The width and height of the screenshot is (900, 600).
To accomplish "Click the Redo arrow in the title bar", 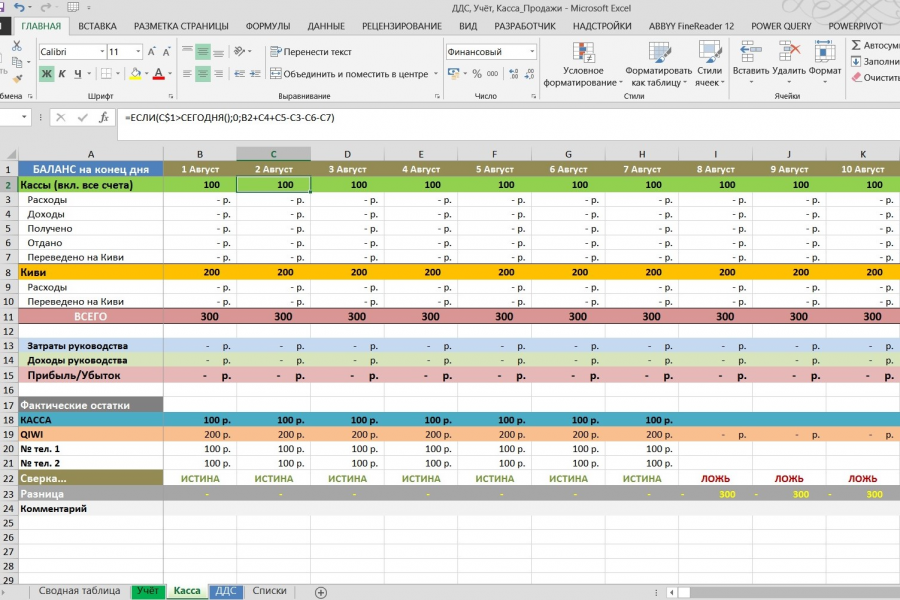I will (x=45, y=7).
